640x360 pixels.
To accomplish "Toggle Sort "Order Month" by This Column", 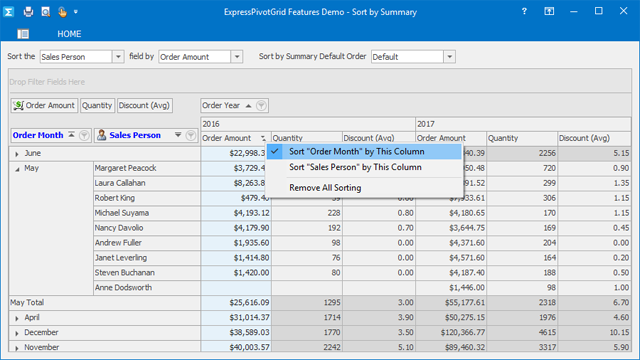I will 364,151.
